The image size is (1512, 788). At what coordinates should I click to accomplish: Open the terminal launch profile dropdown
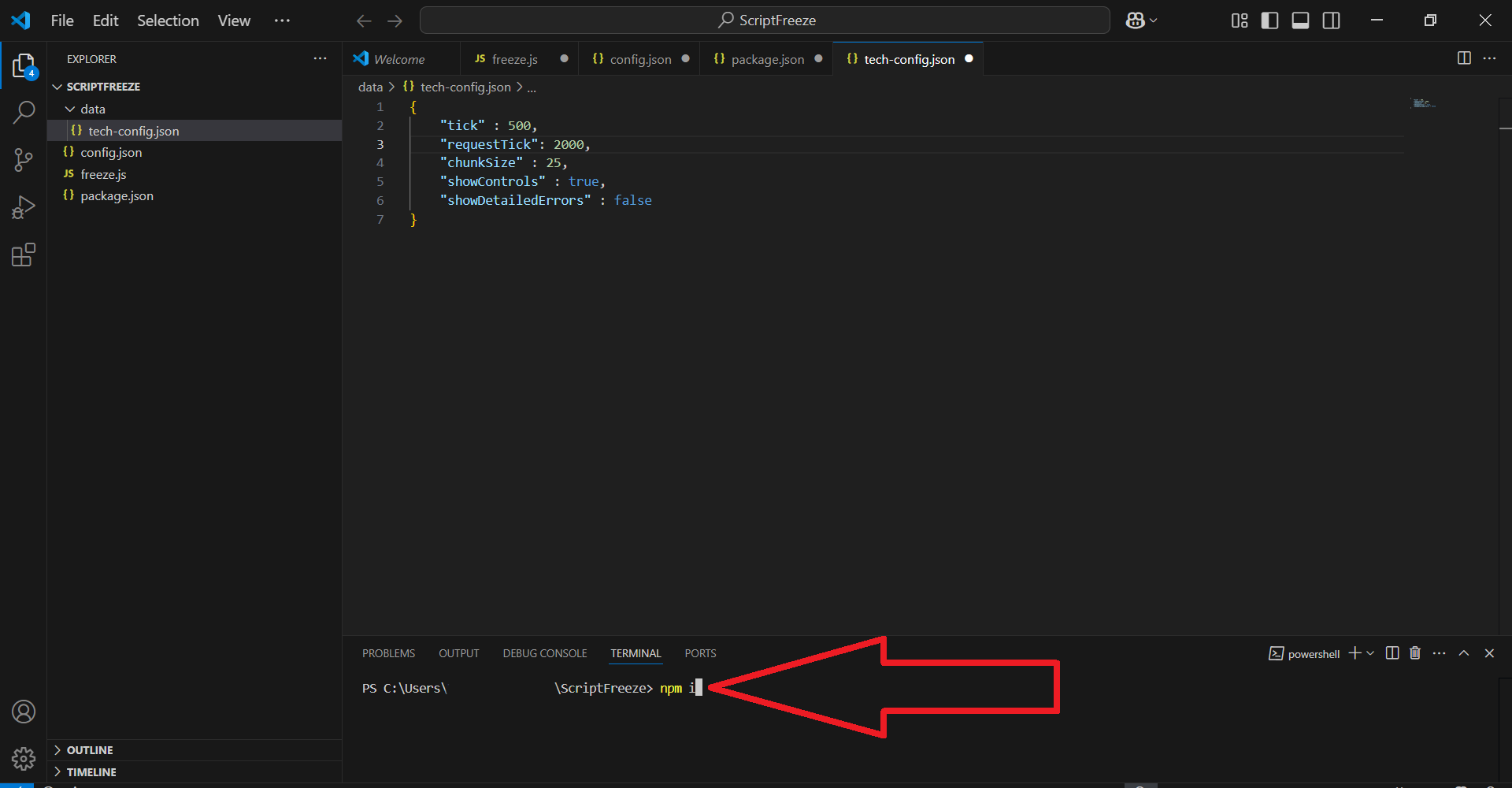(1370, 653)
